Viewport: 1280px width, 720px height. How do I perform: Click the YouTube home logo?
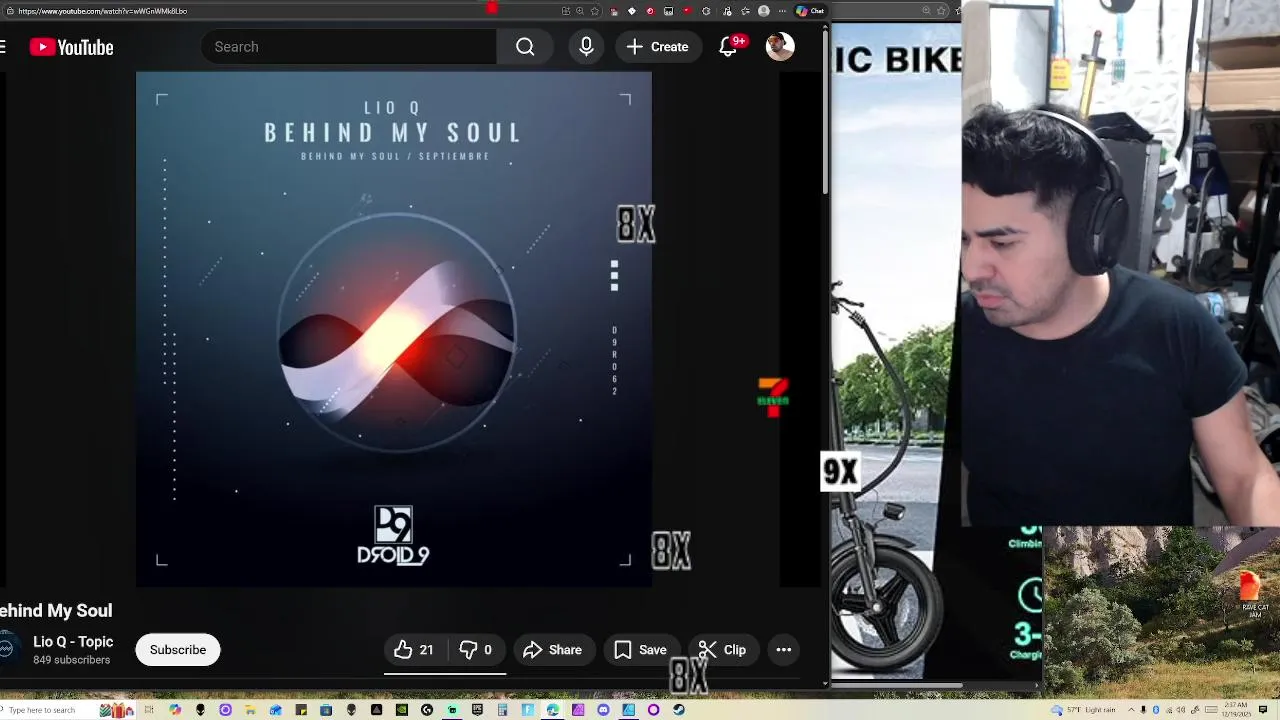(71, 47)
